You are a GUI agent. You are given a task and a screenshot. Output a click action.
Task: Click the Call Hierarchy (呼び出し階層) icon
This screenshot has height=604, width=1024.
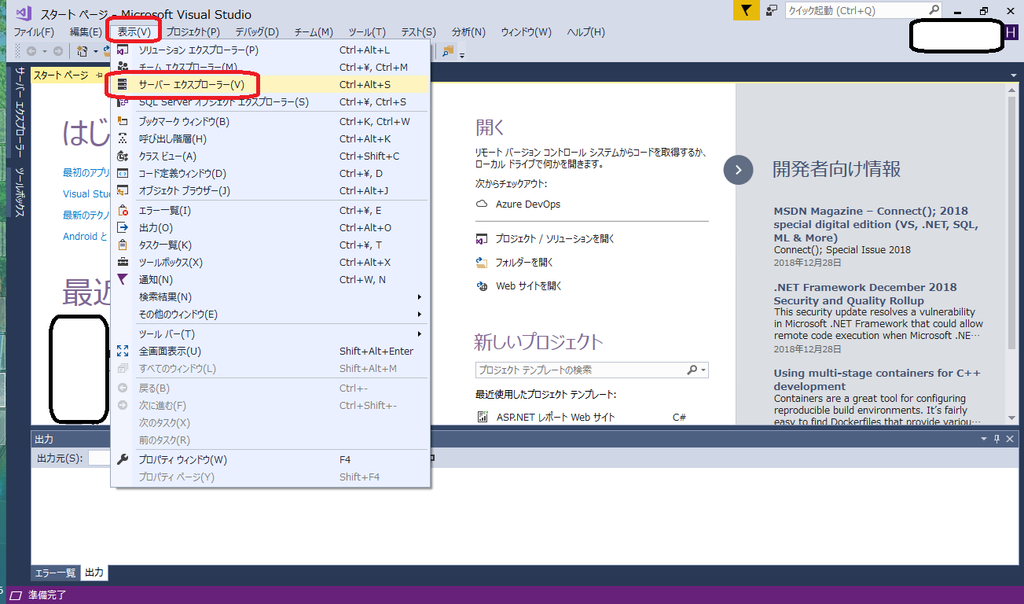122,138
